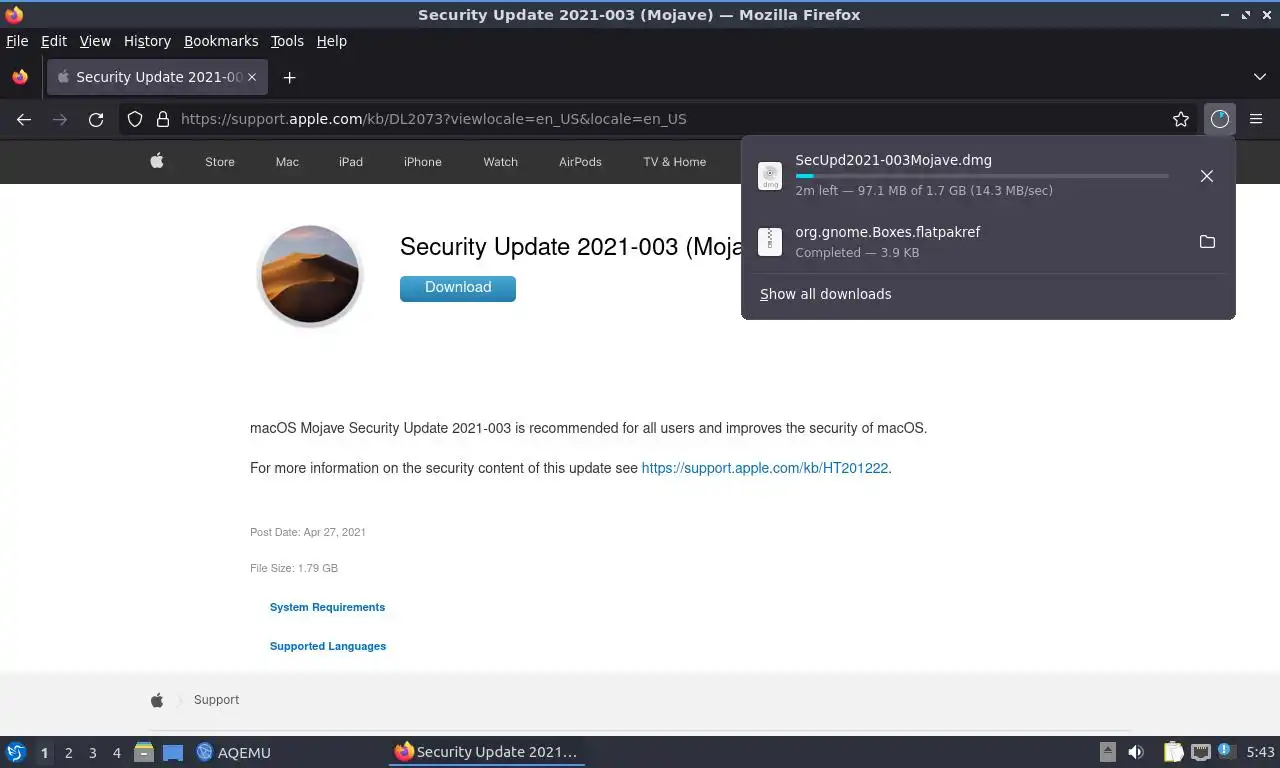Click the org.gnome.Boxes.flatpakref file name
This screenshot has height=768, width=1280.
(888, 232)
